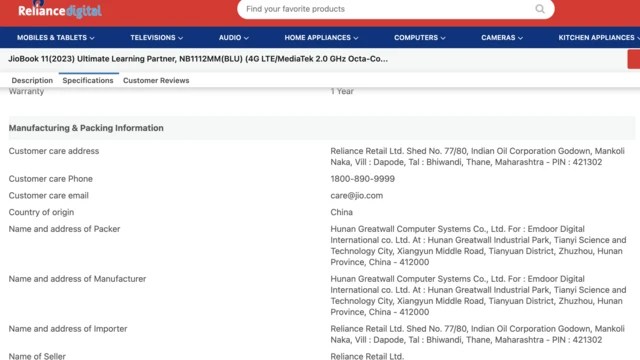This screenshot has width=640, height=360.
Task: Open the Audio menu
Action: pyautogui.click(x=233, y=38)
